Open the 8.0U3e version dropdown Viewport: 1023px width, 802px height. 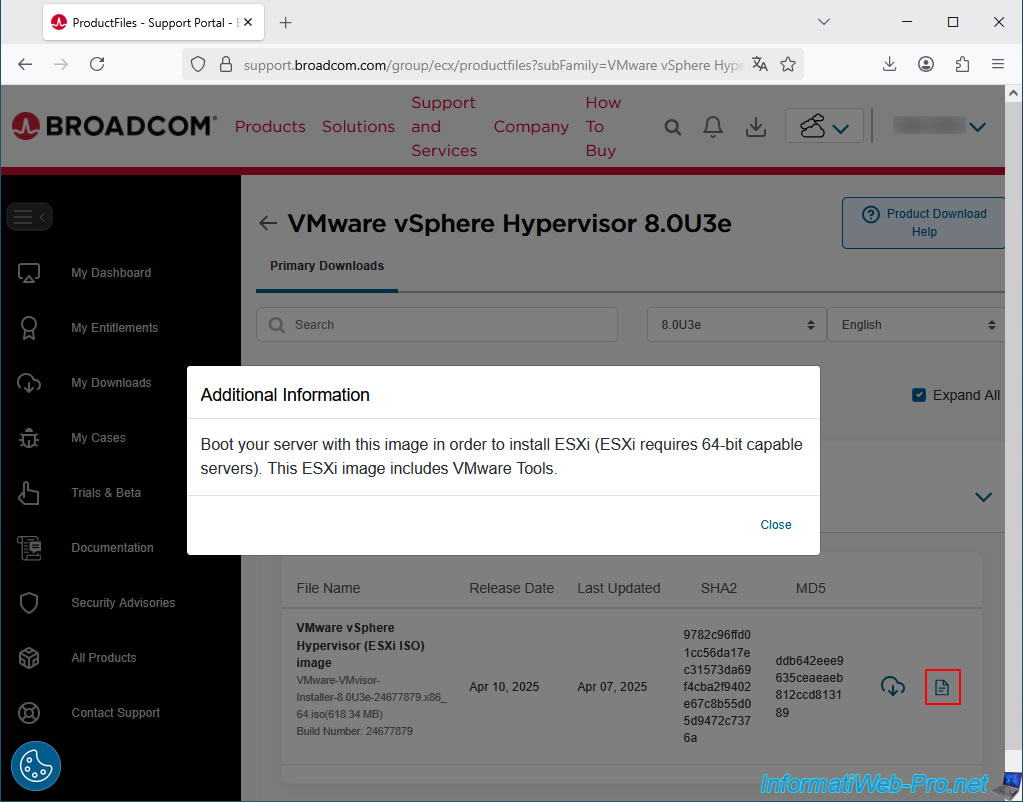pos(737,325)
